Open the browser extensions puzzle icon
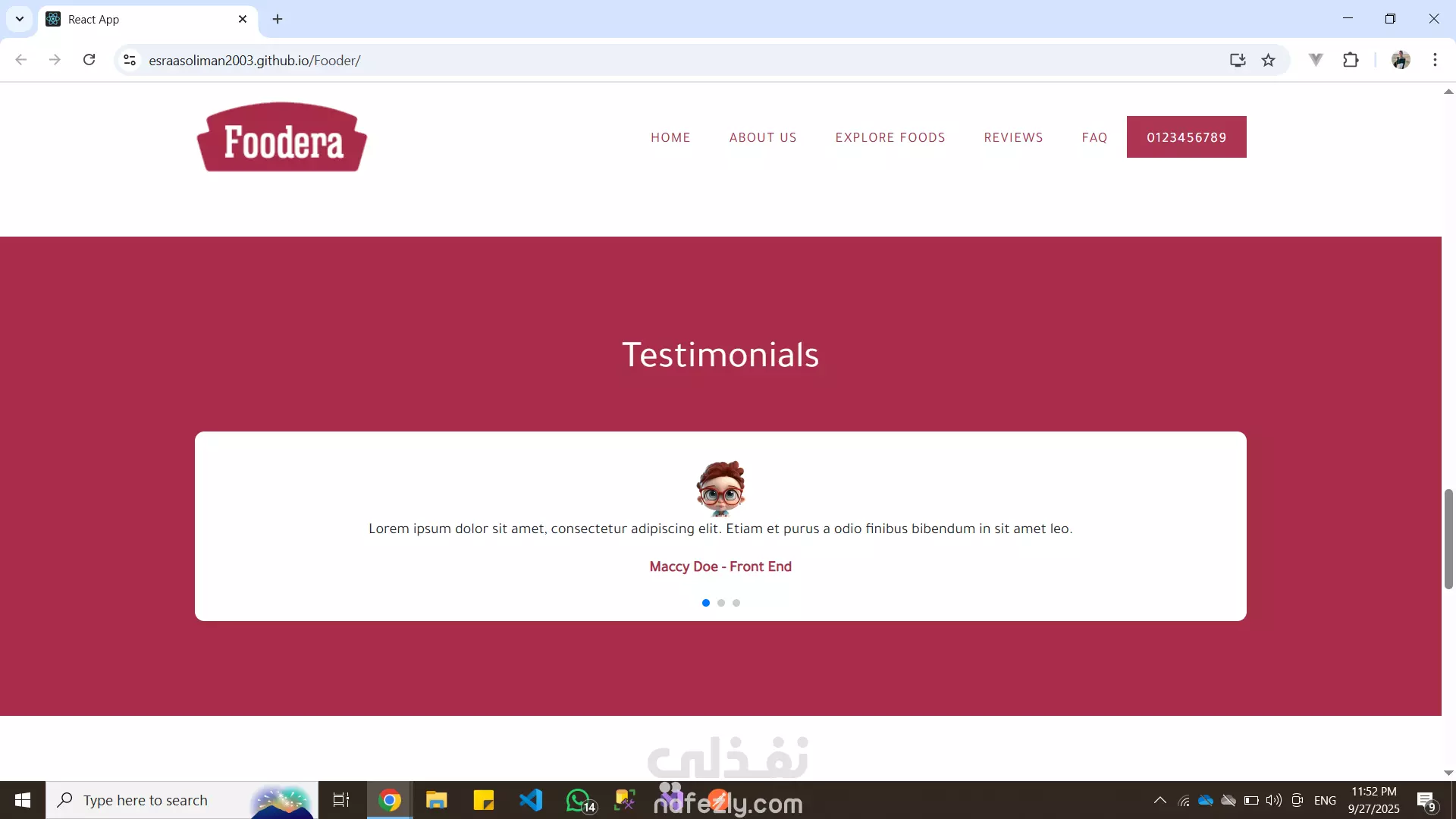Image resolution: width=1456 pixels, height=819 pixels. coord(1351,60)
